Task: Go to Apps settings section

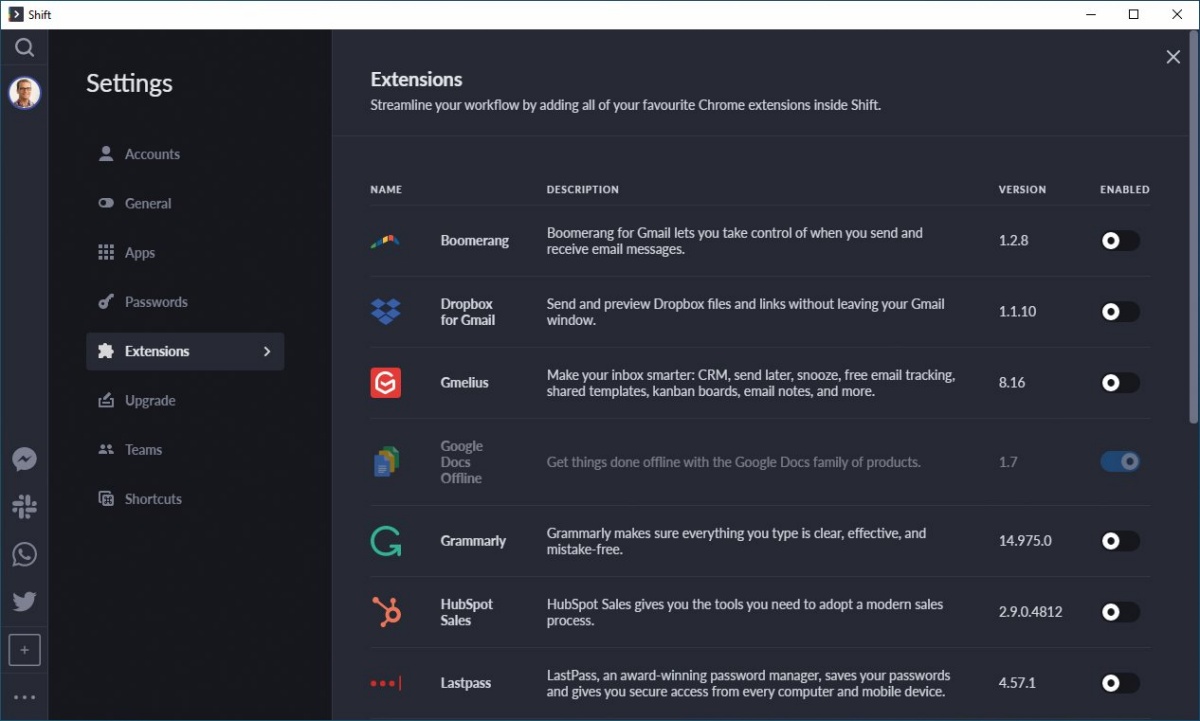Action: click(x=185, y=252)
